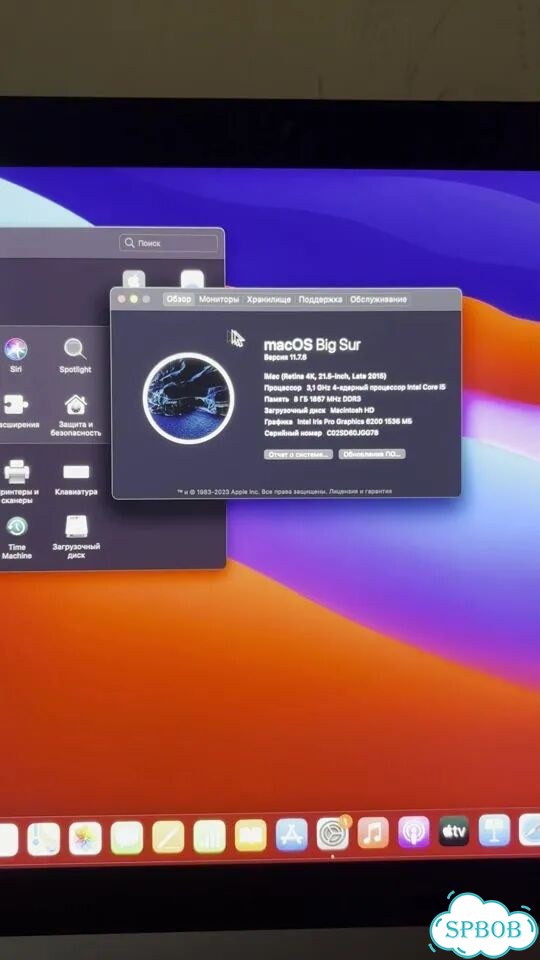Screen dimensions: 540x960
Task: Launch App Store from the Dock
Action: click(x=291, y=834)
